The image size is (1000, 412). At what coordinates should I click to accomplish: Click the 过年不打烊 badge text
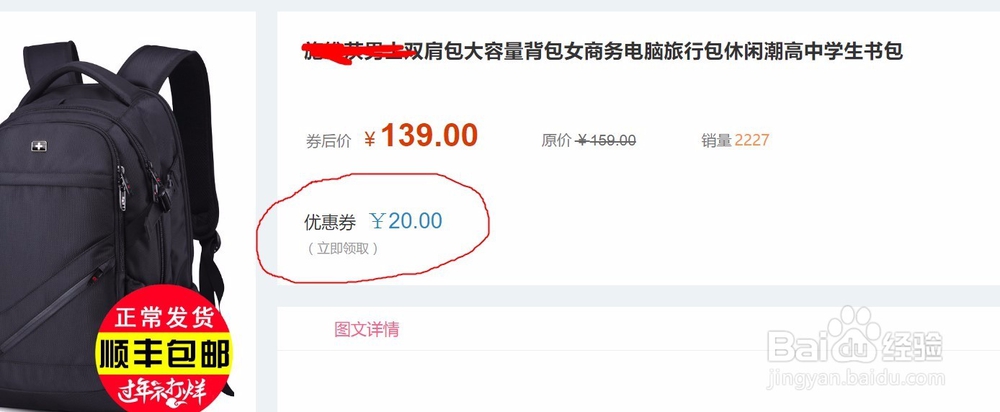tap(162, 390)
